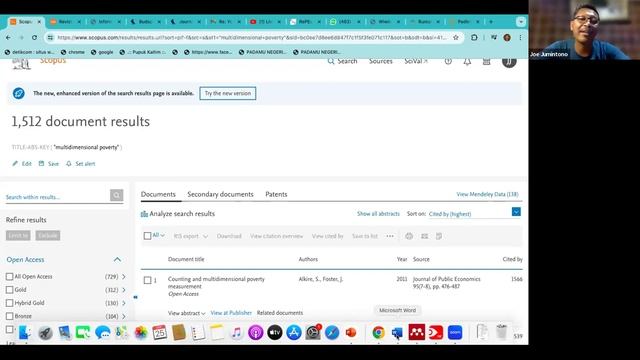Viewport: 640px width, 360px height.
Task: Expand the Gold filter arrow
Action: pos(124,290)
